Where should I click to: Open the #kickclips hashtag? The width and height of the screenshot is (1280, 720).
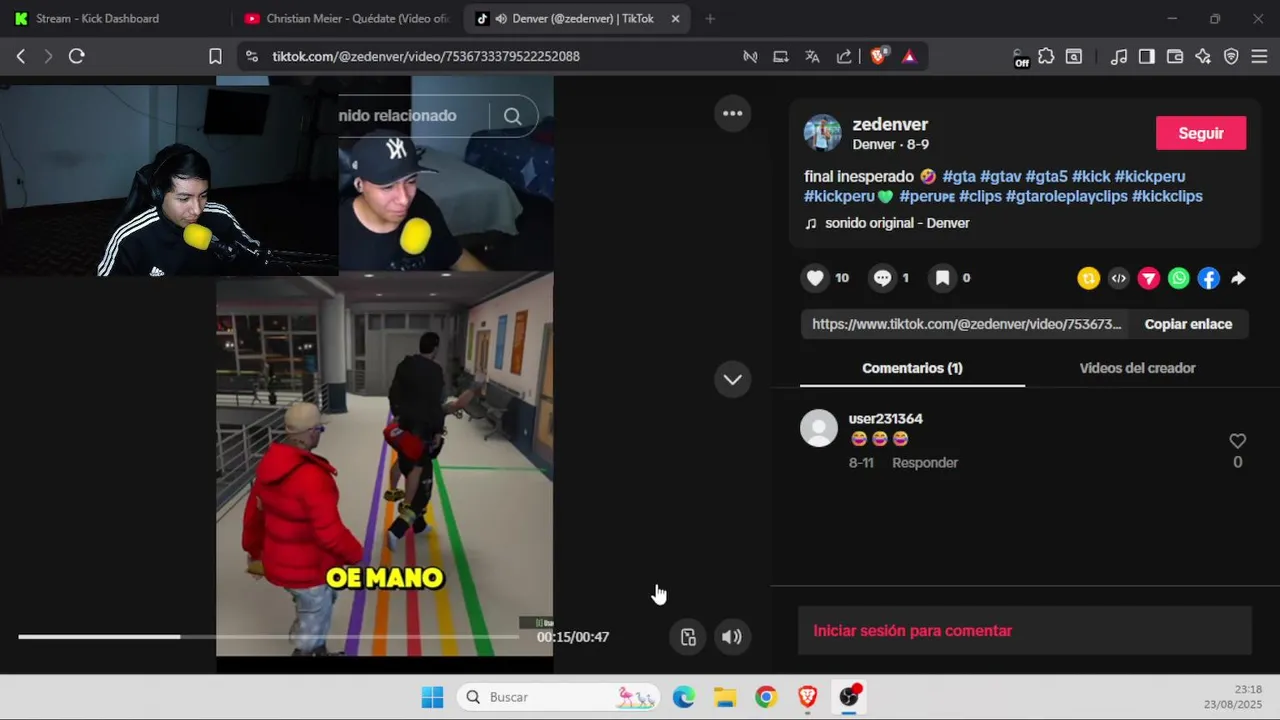pos(1167,197)
